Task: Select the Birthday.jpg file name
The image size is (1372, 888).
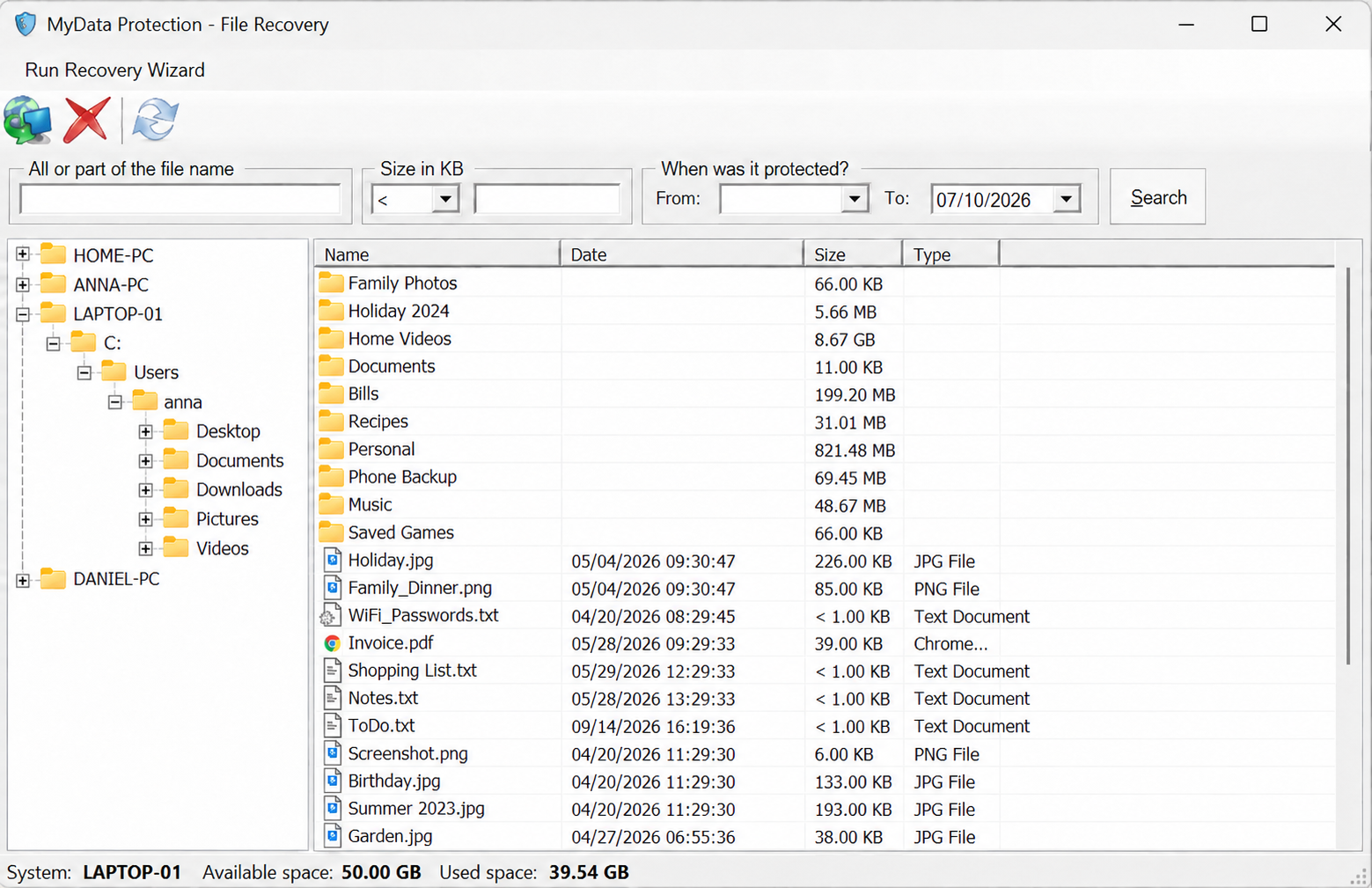Action: coord(394,782)
